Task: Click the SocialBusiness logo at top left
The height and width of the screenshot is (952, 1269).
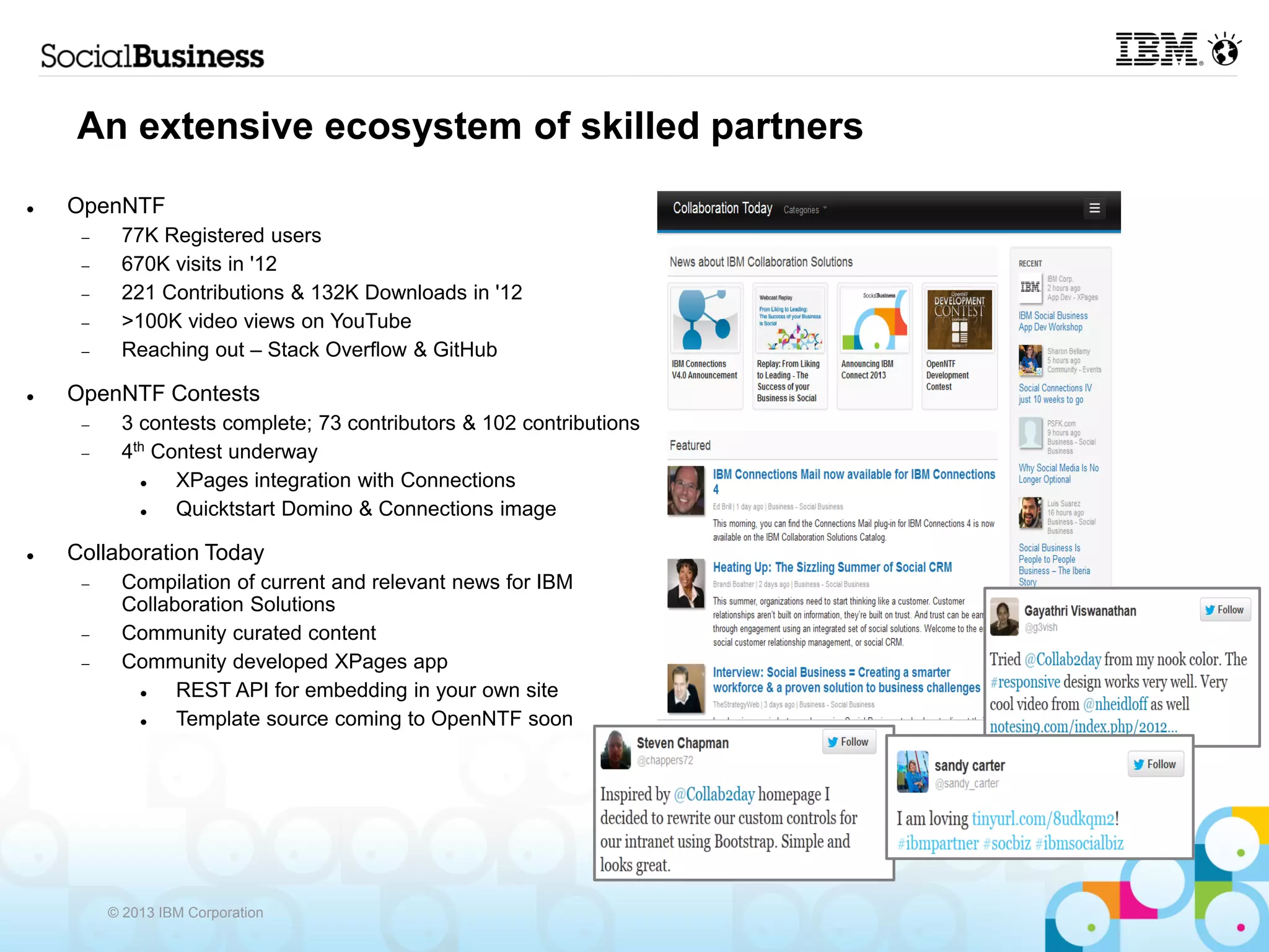Action: [x=152, y=56]
